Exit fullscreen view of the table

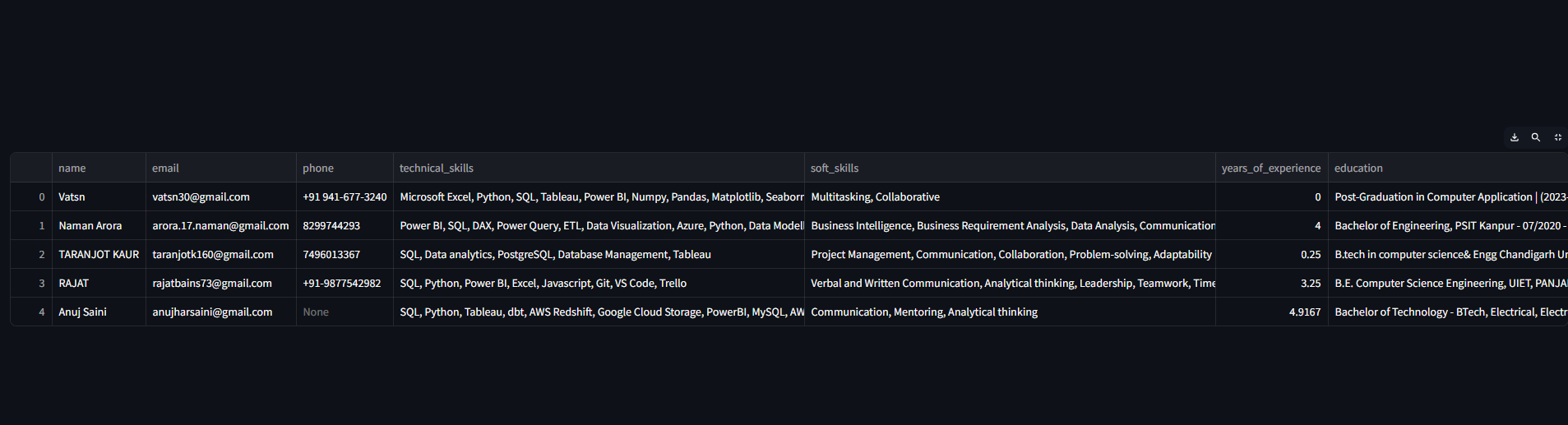click(1557, 137)
